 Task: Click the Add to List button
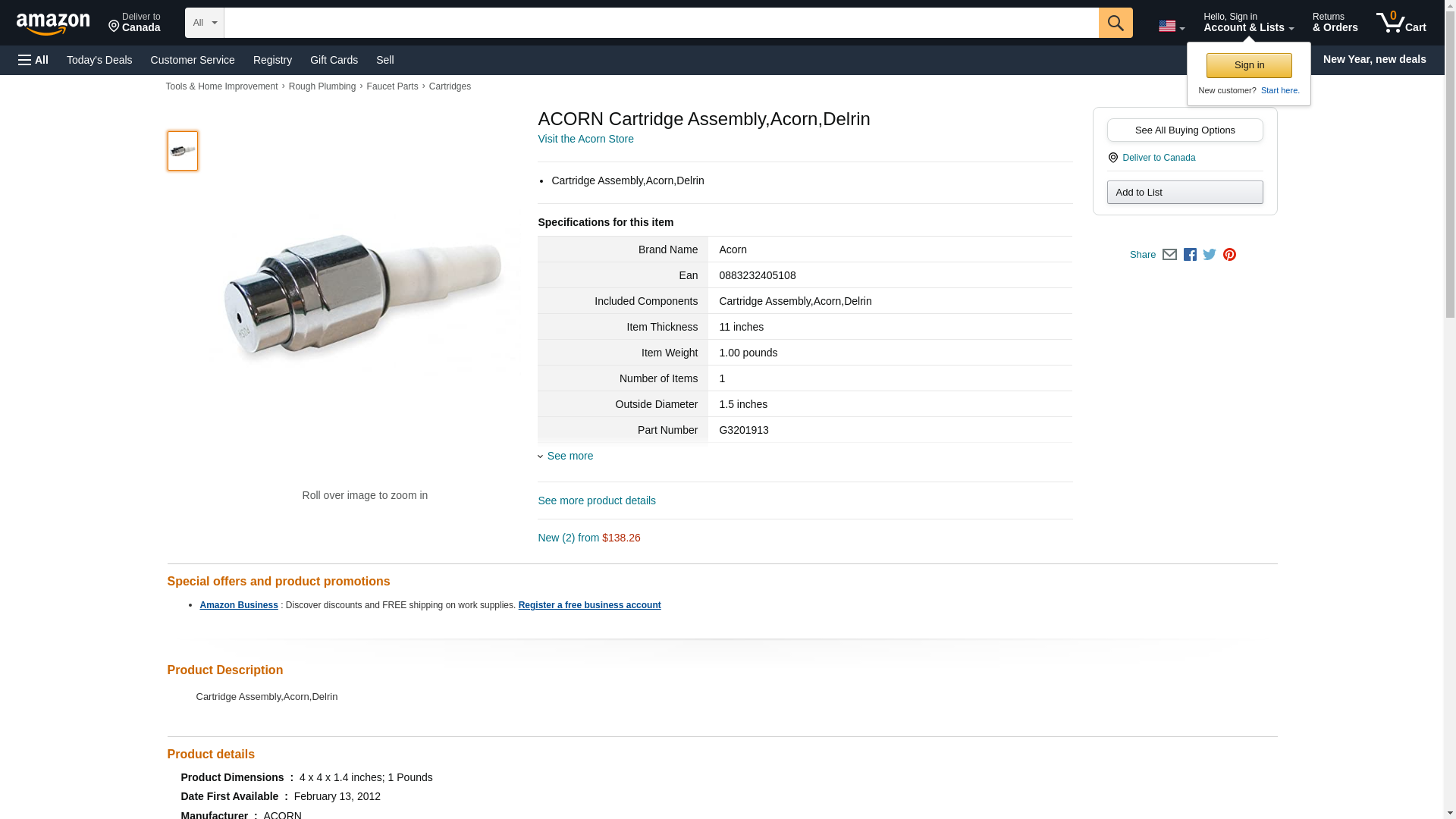1185,192
